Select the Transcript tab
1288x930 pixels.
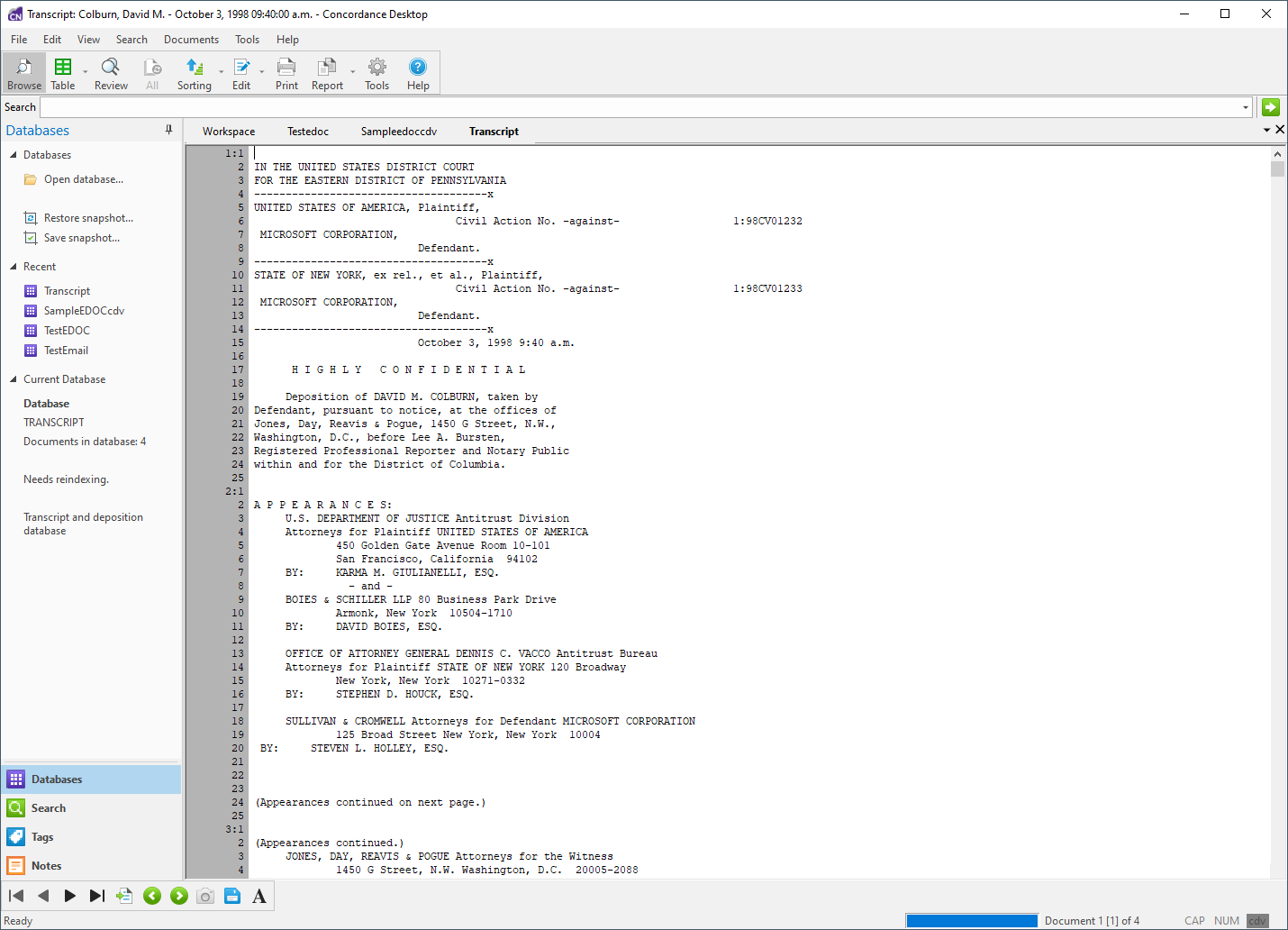[x=494, y=132]
